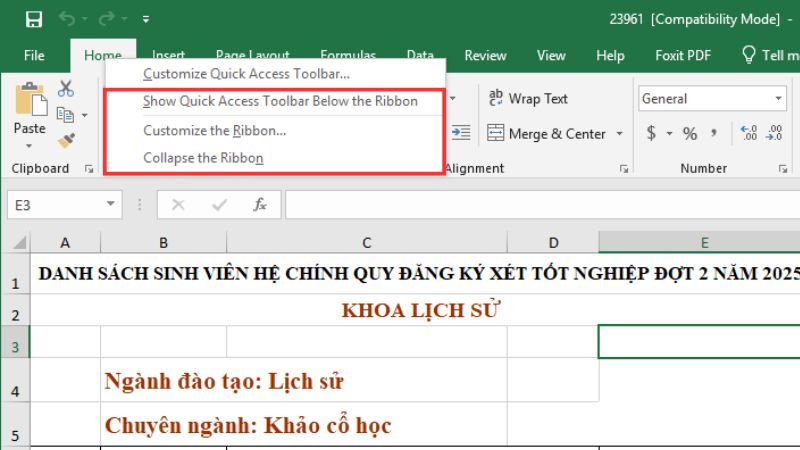Expand the Merge & Center dropdown arrow

(620, 134)
